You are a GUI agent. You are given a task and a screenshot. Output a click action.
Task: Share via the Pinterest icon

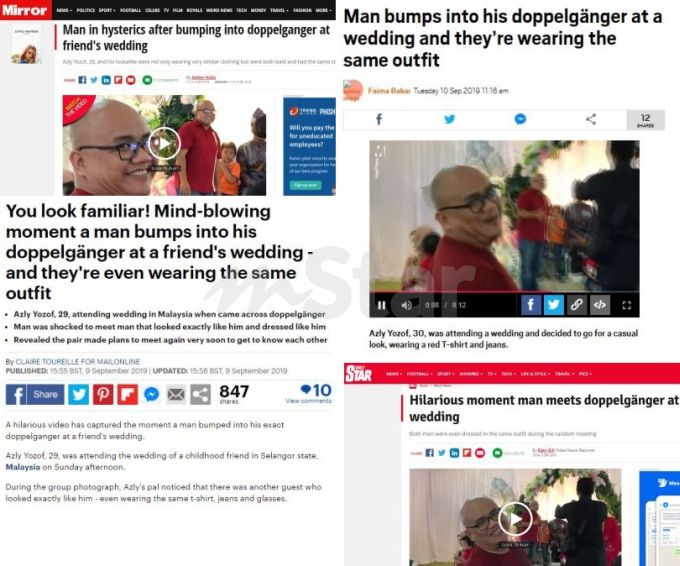103,394
